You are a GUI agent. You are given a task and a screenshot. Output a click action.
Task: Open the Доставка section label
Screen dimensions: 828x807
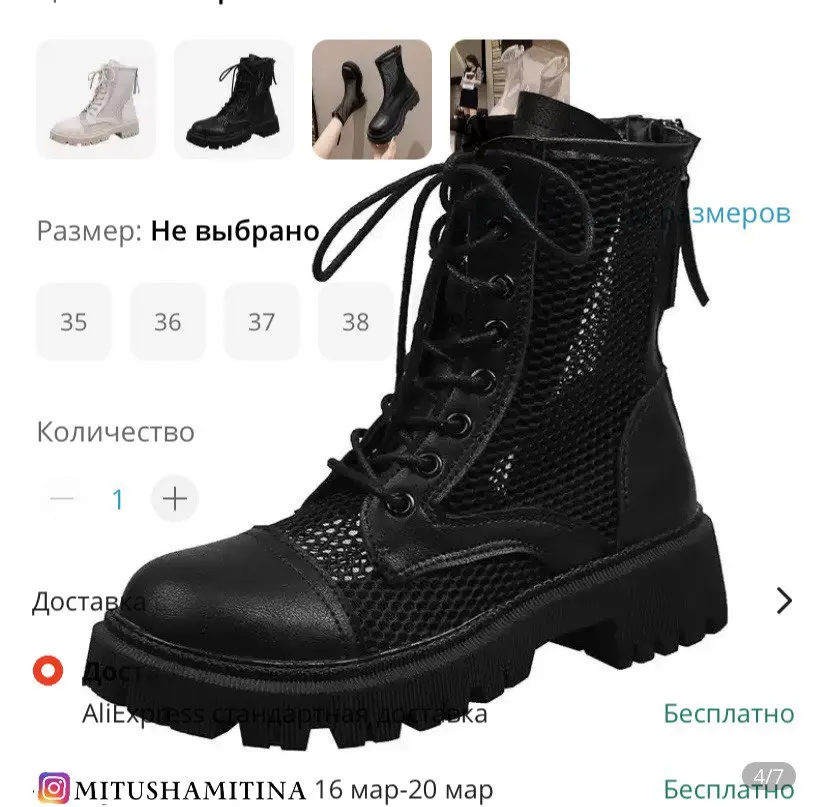pos(89,602)
